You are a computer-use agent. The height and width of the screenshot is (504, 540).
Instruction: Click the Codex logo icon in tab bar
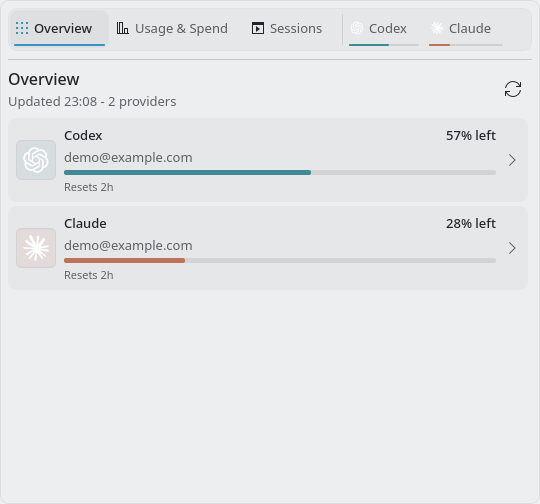[x=357, y=28]
